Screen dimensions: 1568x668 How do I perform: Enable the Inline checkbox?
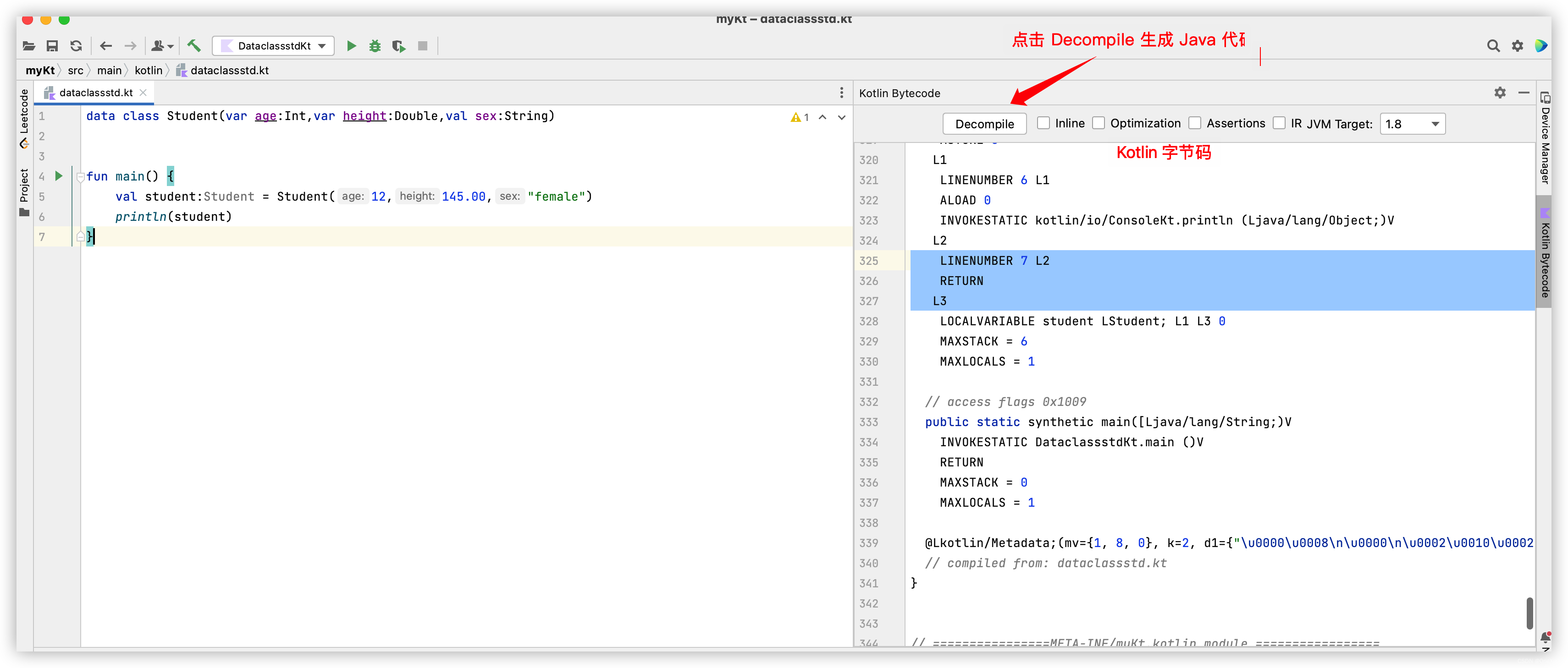coord(1043,123)
